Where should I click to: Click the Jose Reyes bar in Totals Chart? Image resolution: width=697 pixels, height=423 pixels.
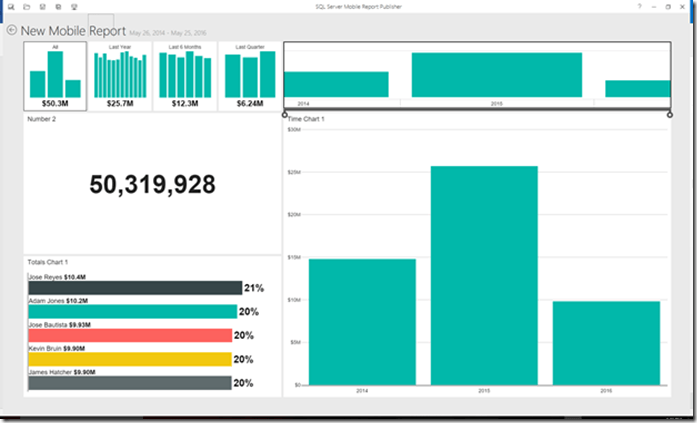(135, 288)
